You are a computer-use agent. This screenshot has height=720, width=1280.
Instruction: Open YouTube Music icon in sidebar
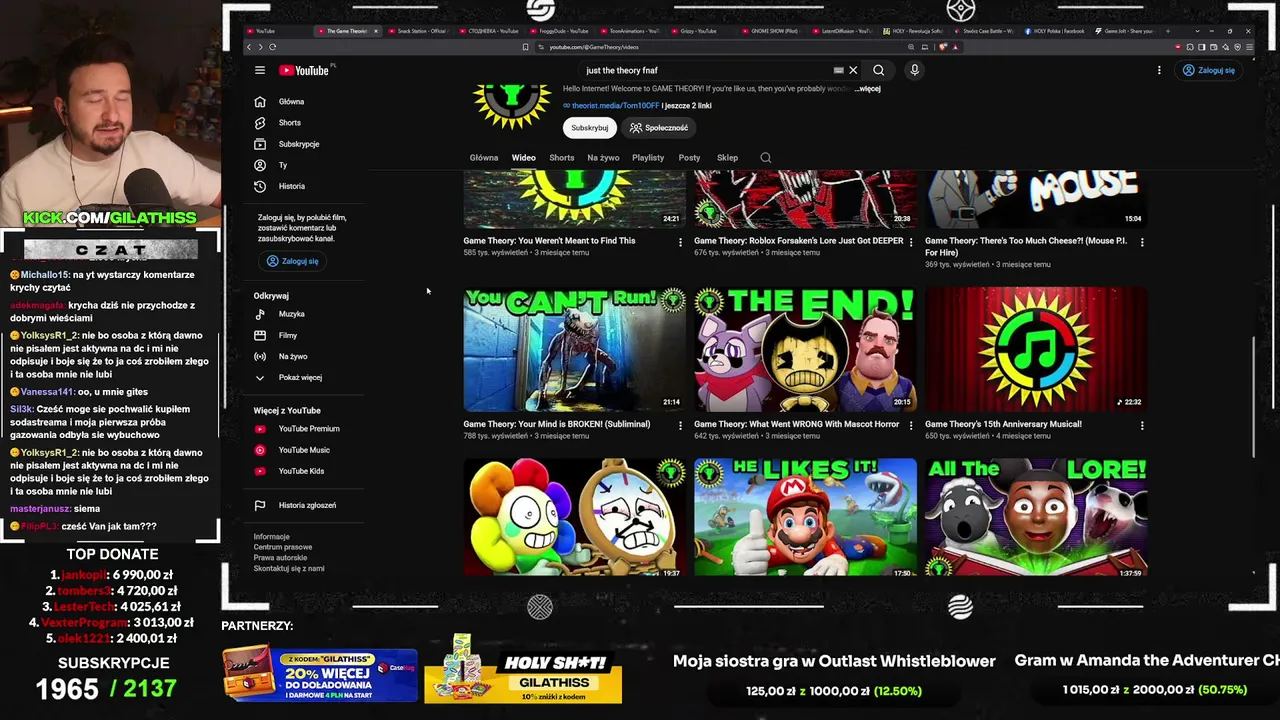click(260, 450)
